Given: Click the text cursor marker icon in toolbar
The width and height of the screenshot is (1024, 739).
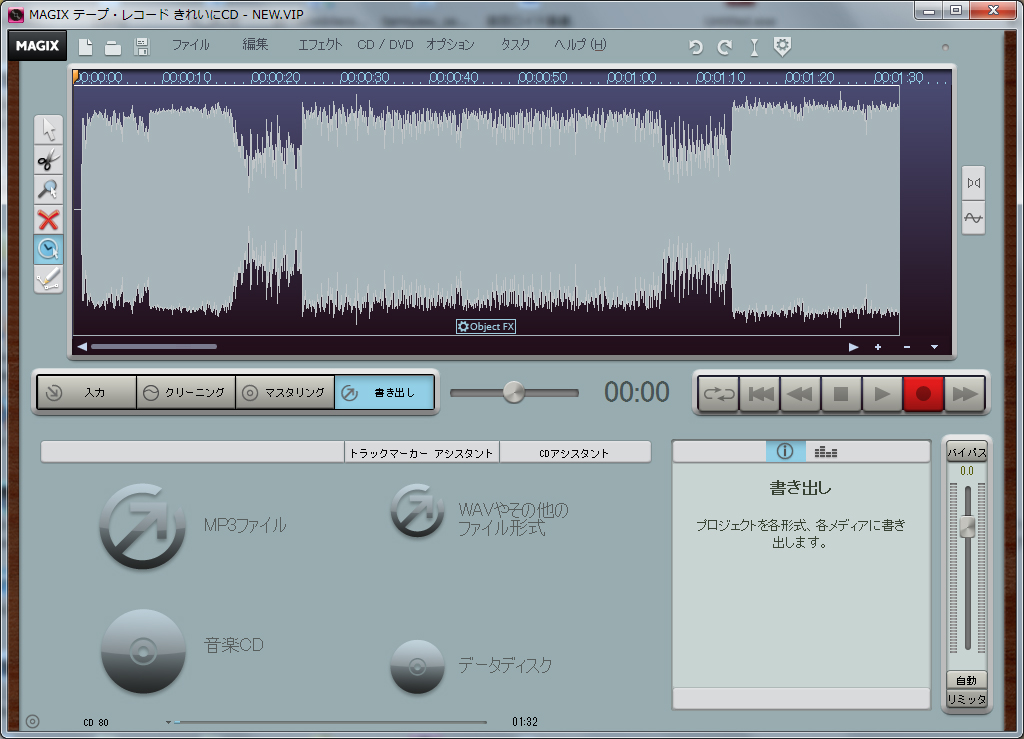Looking at the screenshot, I should (754, 47).
